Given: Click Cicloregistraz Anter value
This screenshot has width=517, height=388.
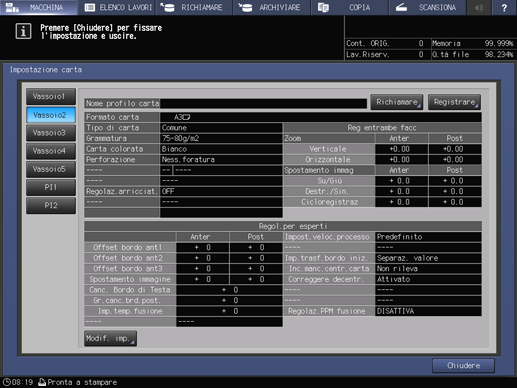Looking at the screenshot, I should point(401,202).
